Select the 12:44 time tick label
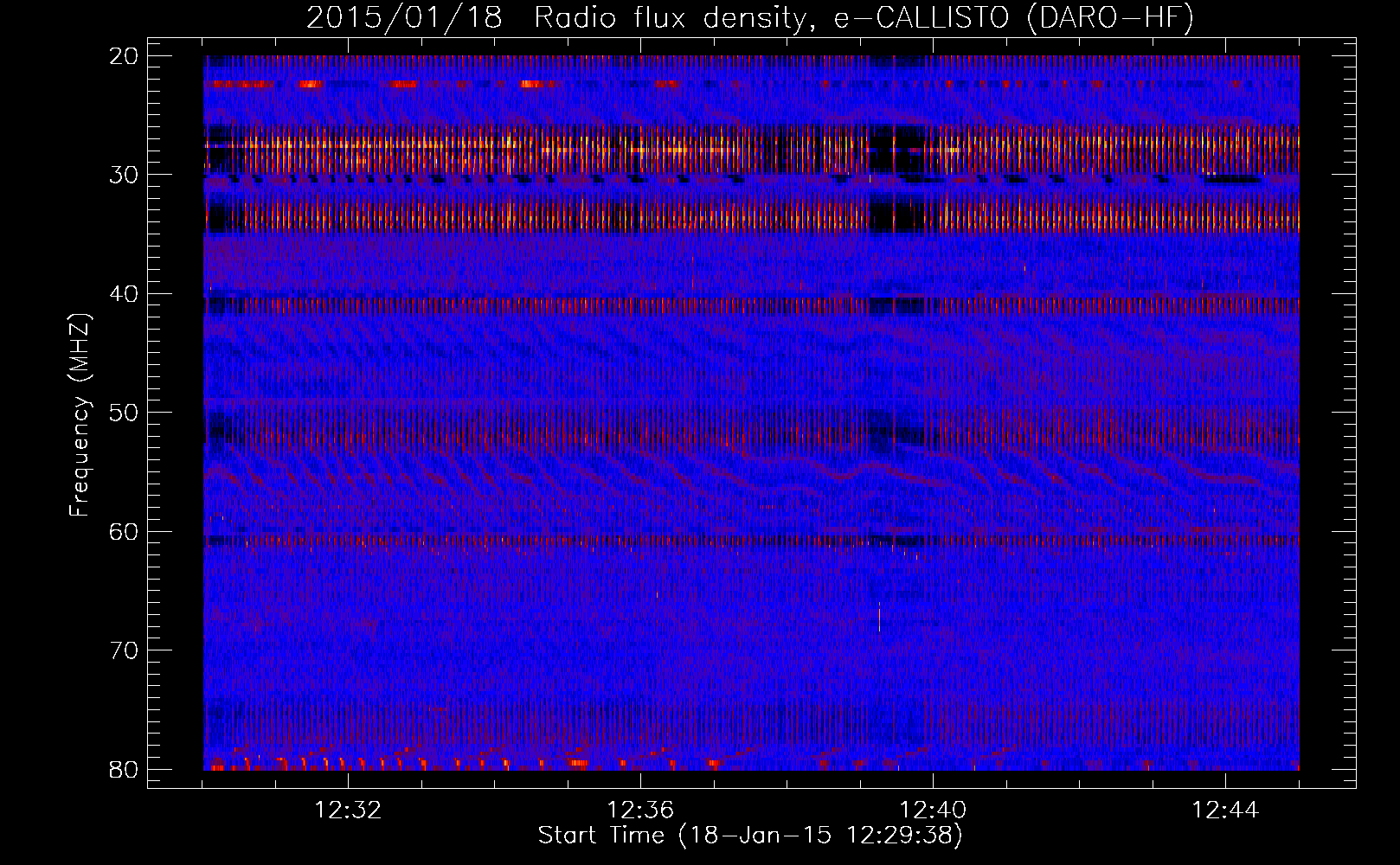Screen dimensions: 1400x865 point(1225,811)
